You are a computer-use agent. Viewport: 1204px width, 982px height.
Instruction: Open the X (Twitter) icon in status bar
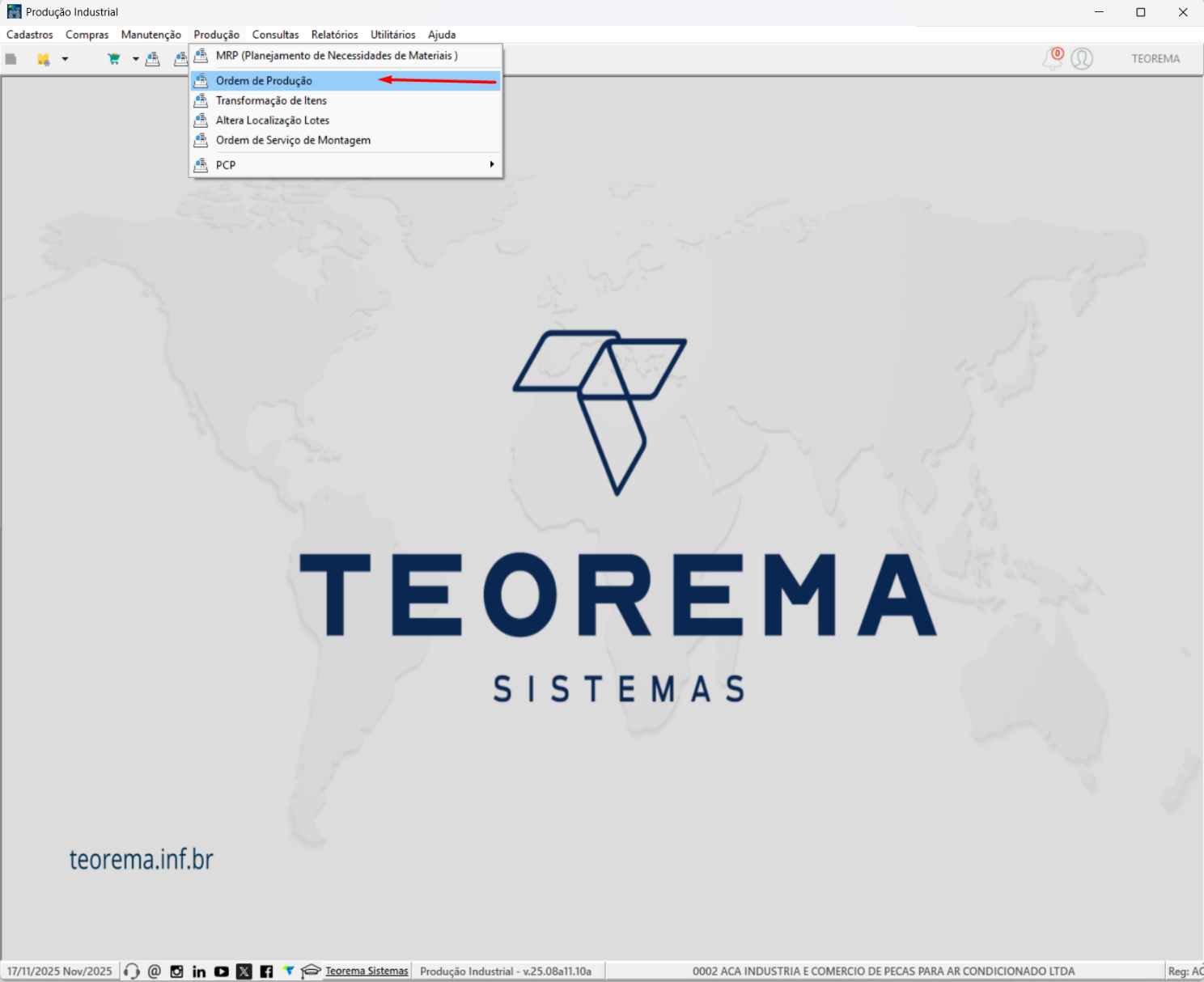click(x=244, y=971)
